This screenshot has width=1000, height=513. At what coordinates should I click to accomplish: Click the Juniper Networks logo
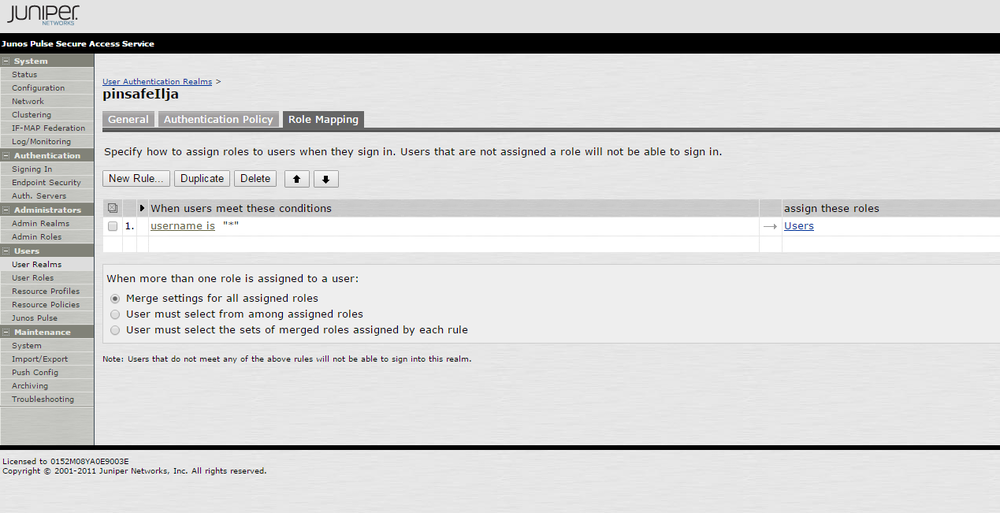pyautogui.click(x=43, y=15)
